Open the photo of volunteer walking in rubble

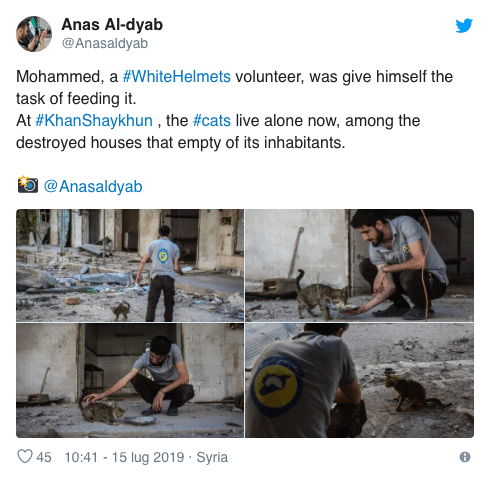click(x=130, y=265)
